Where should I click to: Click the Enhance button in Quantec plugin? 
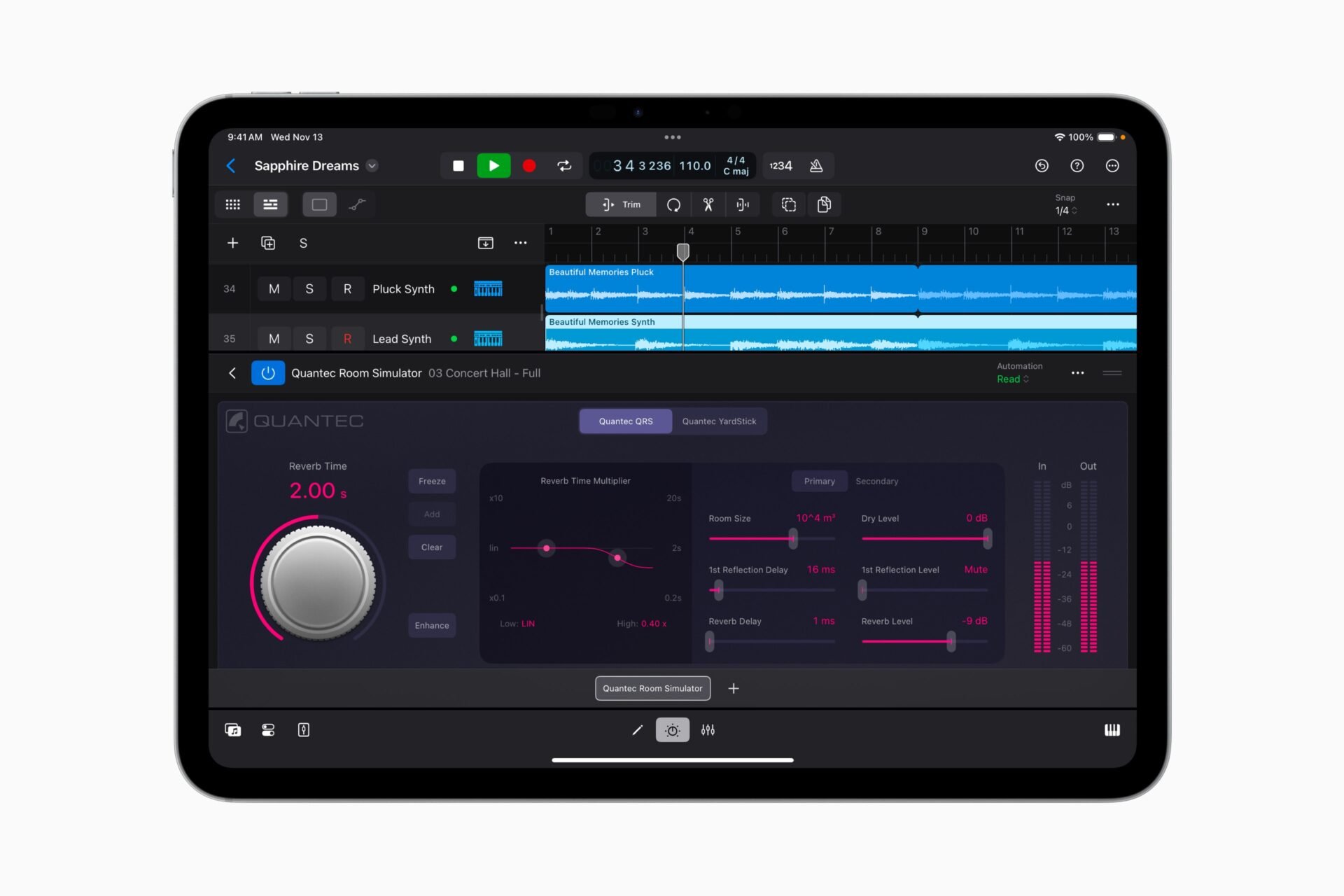point(432,624)
